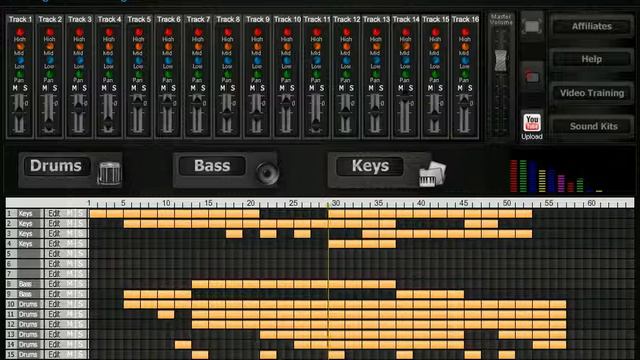Click the drum kit icon next to Drums

[x=109, y=173]
